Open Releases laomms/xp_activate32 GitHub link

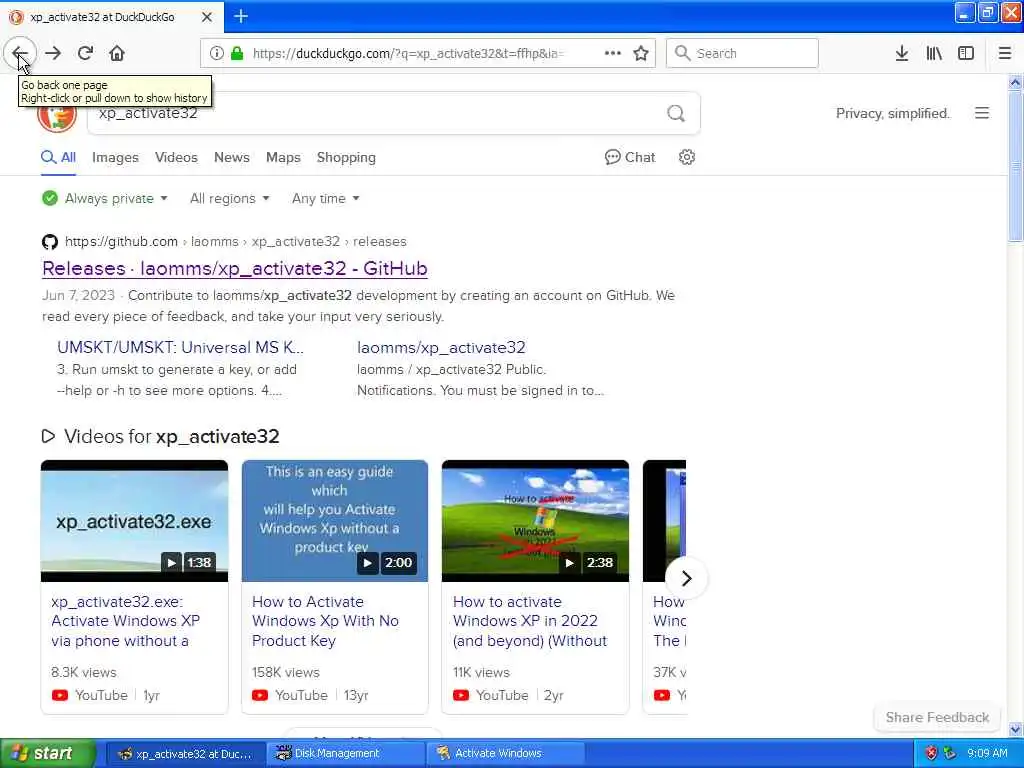tap(234, 268)
